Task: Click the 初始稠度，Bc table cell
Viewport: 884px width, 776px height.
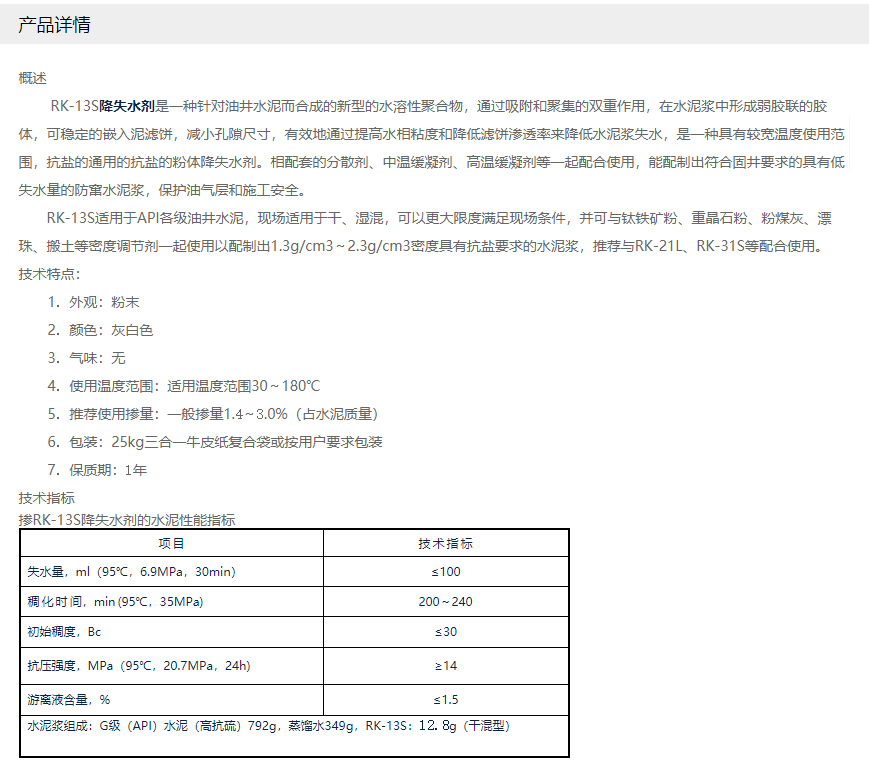Action: click(65, 632)
